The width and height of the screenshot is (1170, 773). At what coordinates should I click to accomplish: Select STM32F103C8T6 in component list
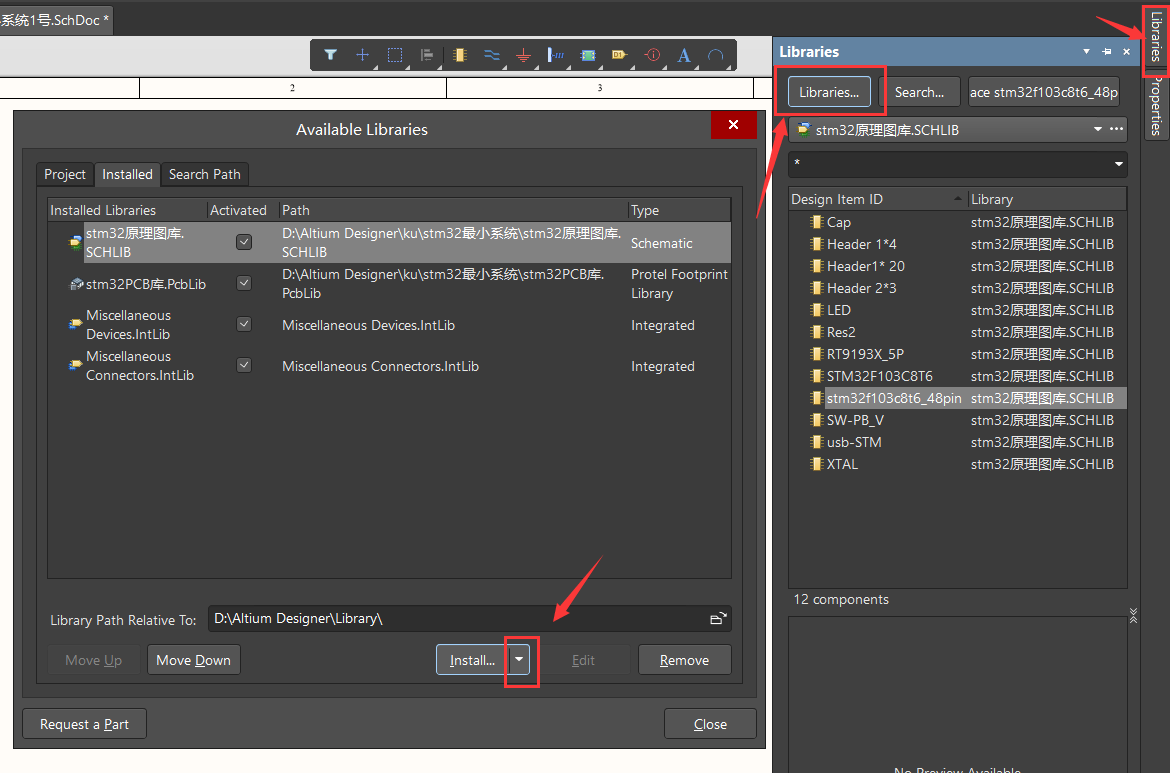click(x=957, y=375)
